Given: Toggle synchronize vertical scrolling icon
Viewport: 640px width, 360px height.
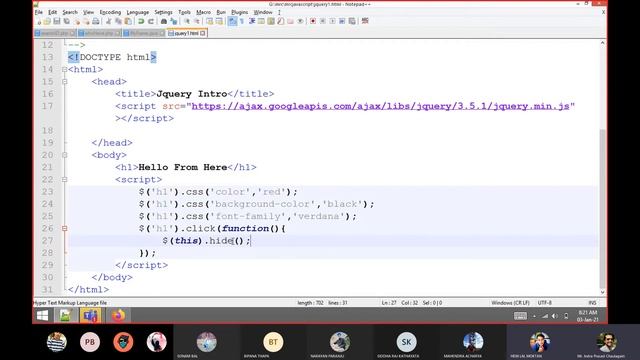Looking at the screenshot, I should pos(209,21).
